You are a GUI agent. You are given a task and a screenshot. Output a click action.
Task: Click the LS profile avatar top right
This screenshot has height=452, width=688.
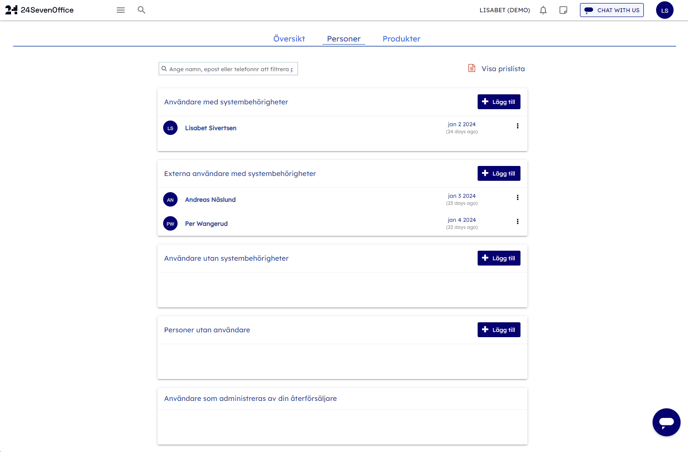pyautogui.click(x=664, y=10)
